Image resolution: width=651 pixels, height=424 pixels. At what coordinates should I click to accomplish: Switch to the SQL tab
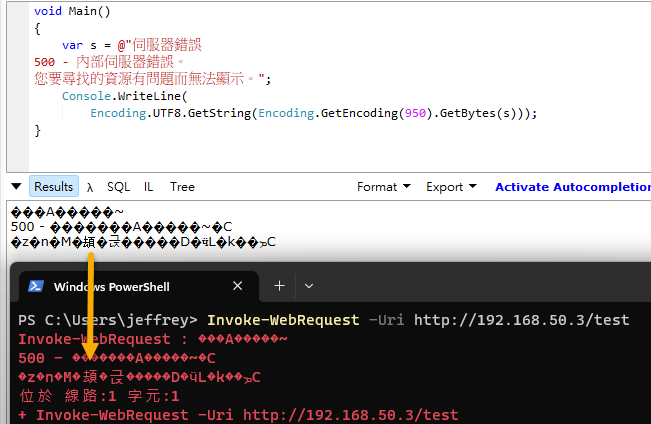(118, 187)
